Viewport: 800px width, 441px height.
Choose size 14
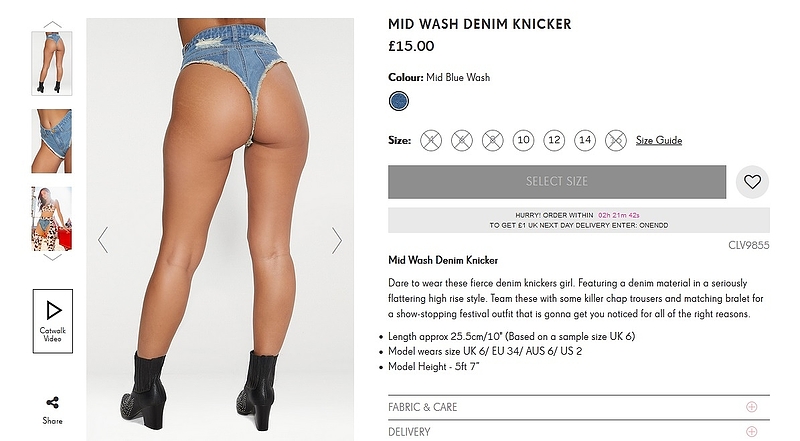point(585,140)
